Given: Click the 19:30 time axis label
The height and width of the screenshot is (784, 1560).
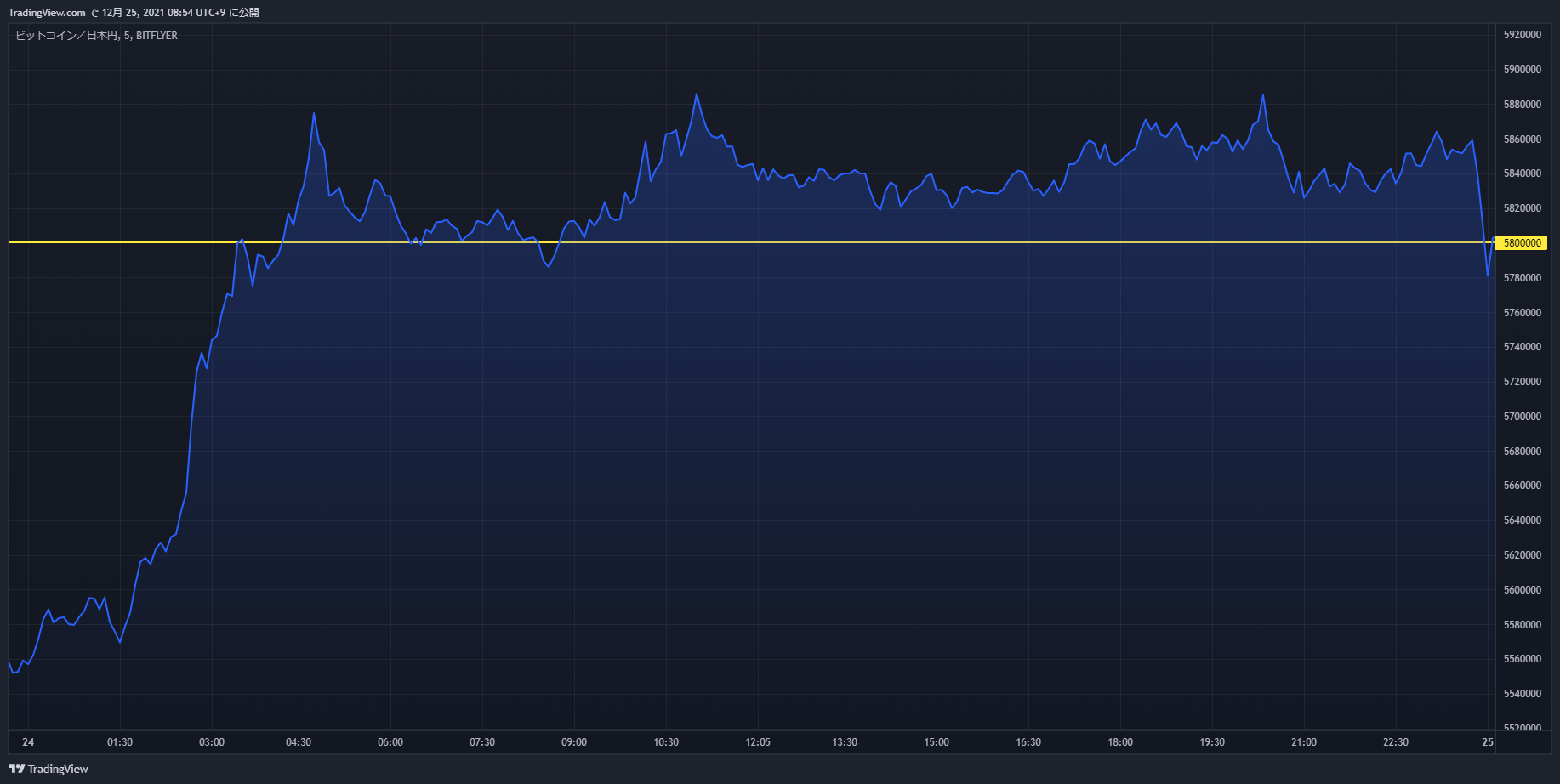Looking at the screenshot, I should point(1212,742).
